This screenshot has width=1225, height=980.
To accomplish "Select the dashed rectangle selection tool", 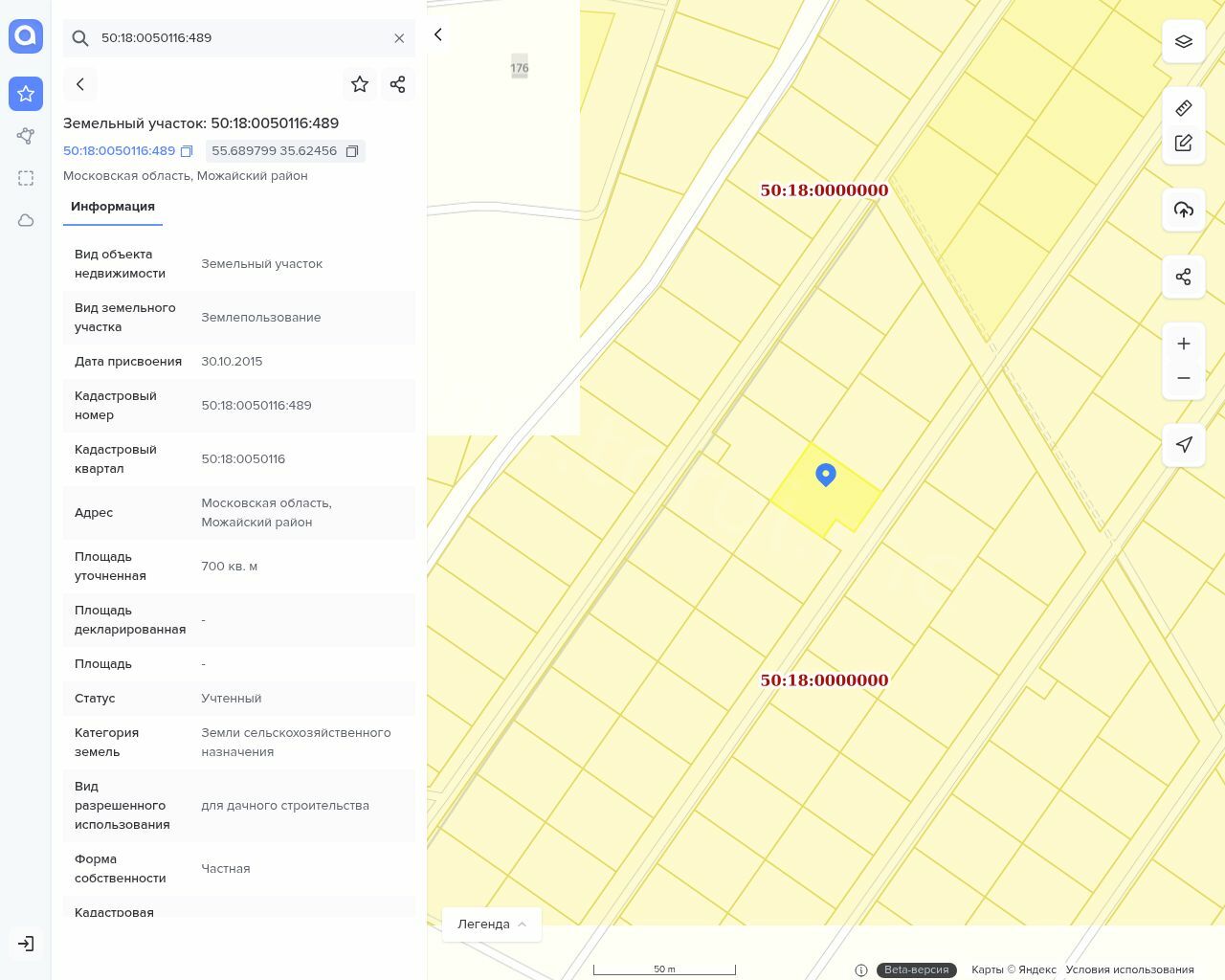I will pos(26,178).
